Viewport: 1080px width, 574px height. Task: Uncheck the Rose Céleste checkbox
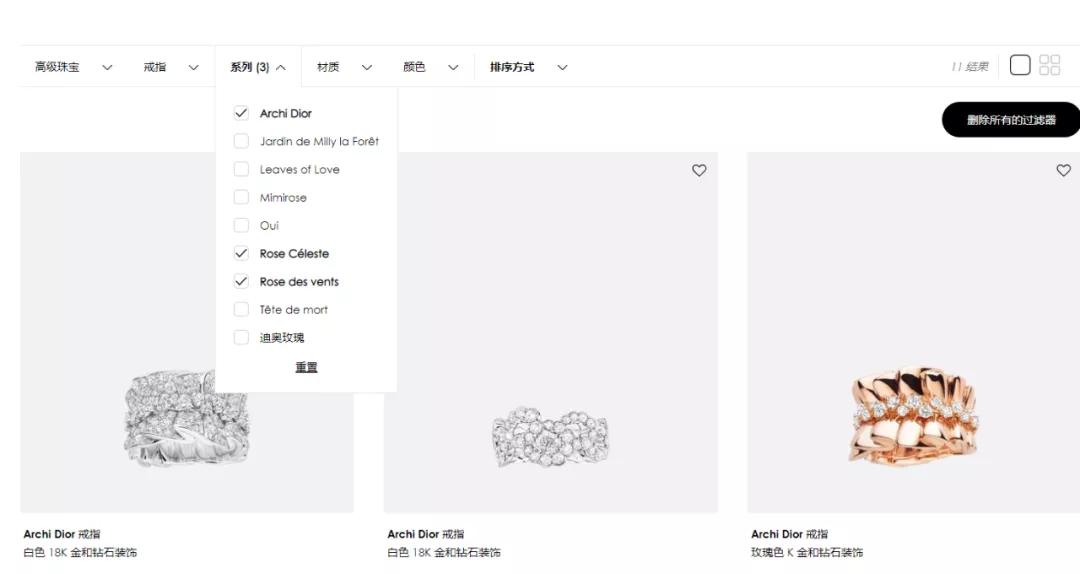(241, 254)
